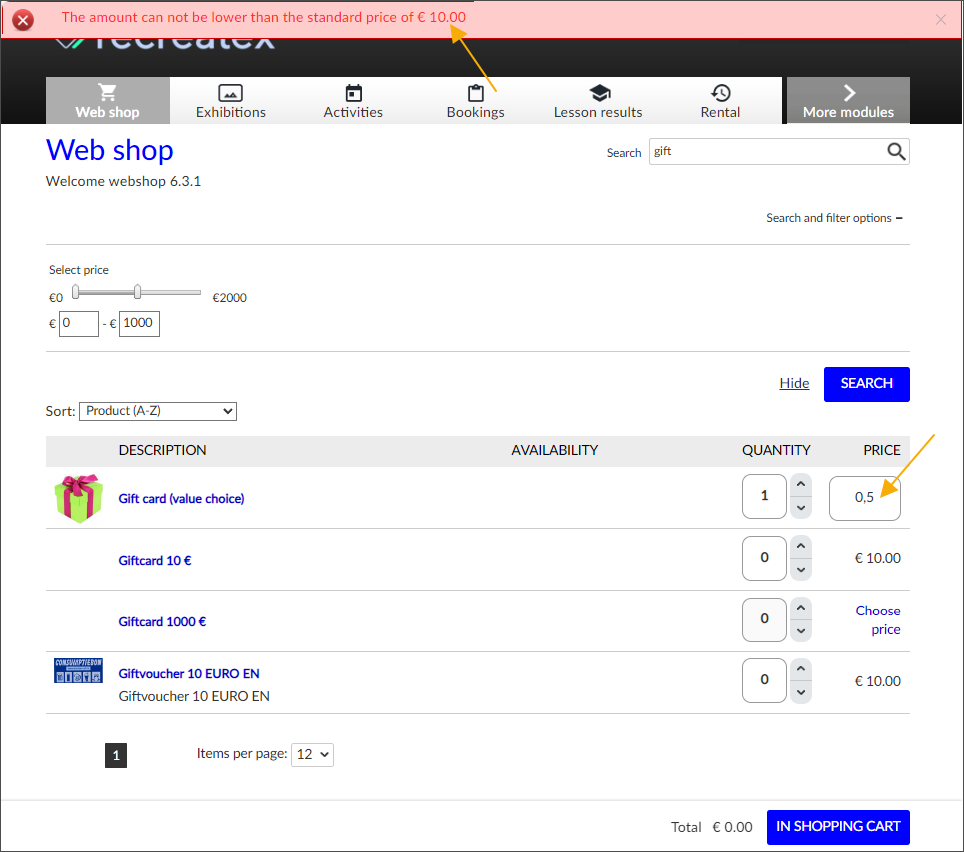964x852 pixels.
Task: Open the Items per page dropdown
Action: coord(312,755)
